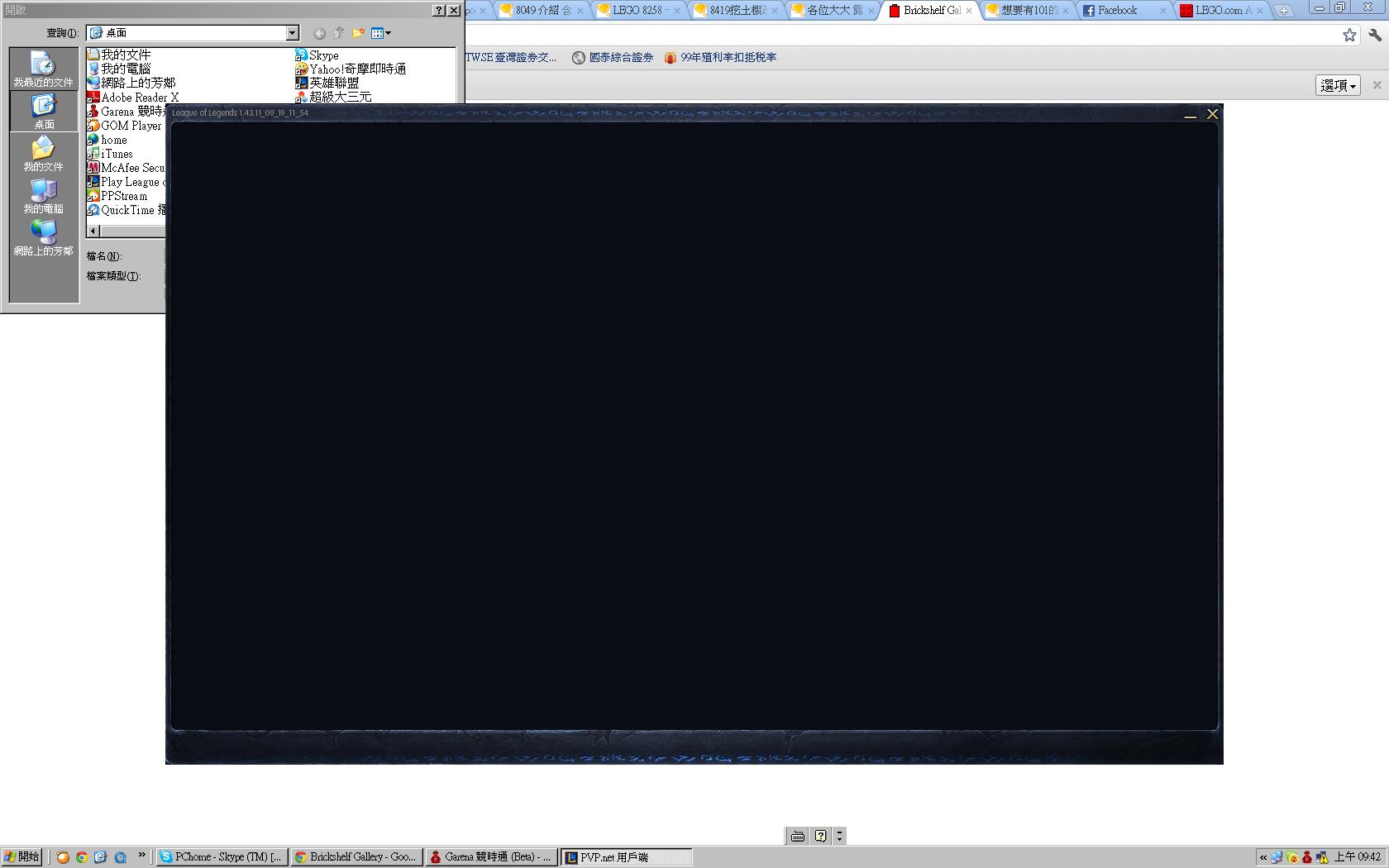Close the League of Legends window
The height and width of the screenshot is (868, 1389).
click(1212, 114)
